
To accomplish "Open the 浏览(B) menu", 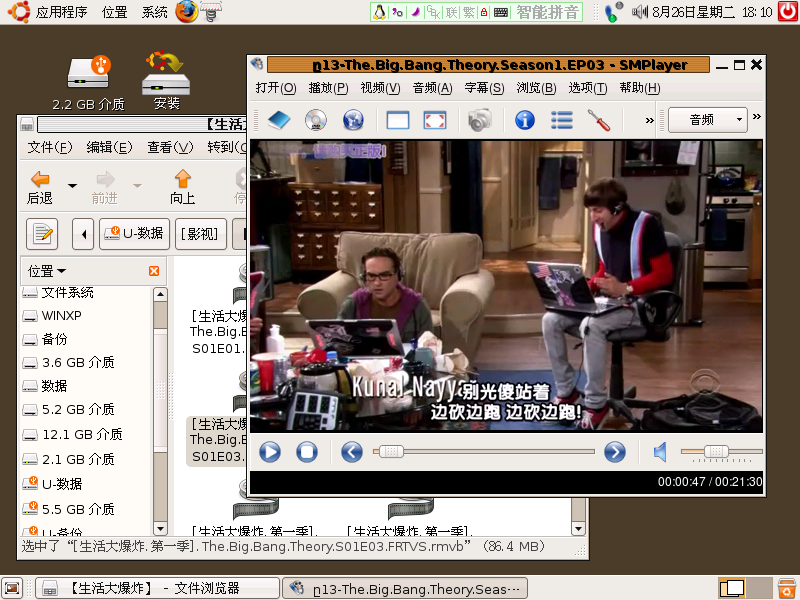I will [x=536, y=88].
